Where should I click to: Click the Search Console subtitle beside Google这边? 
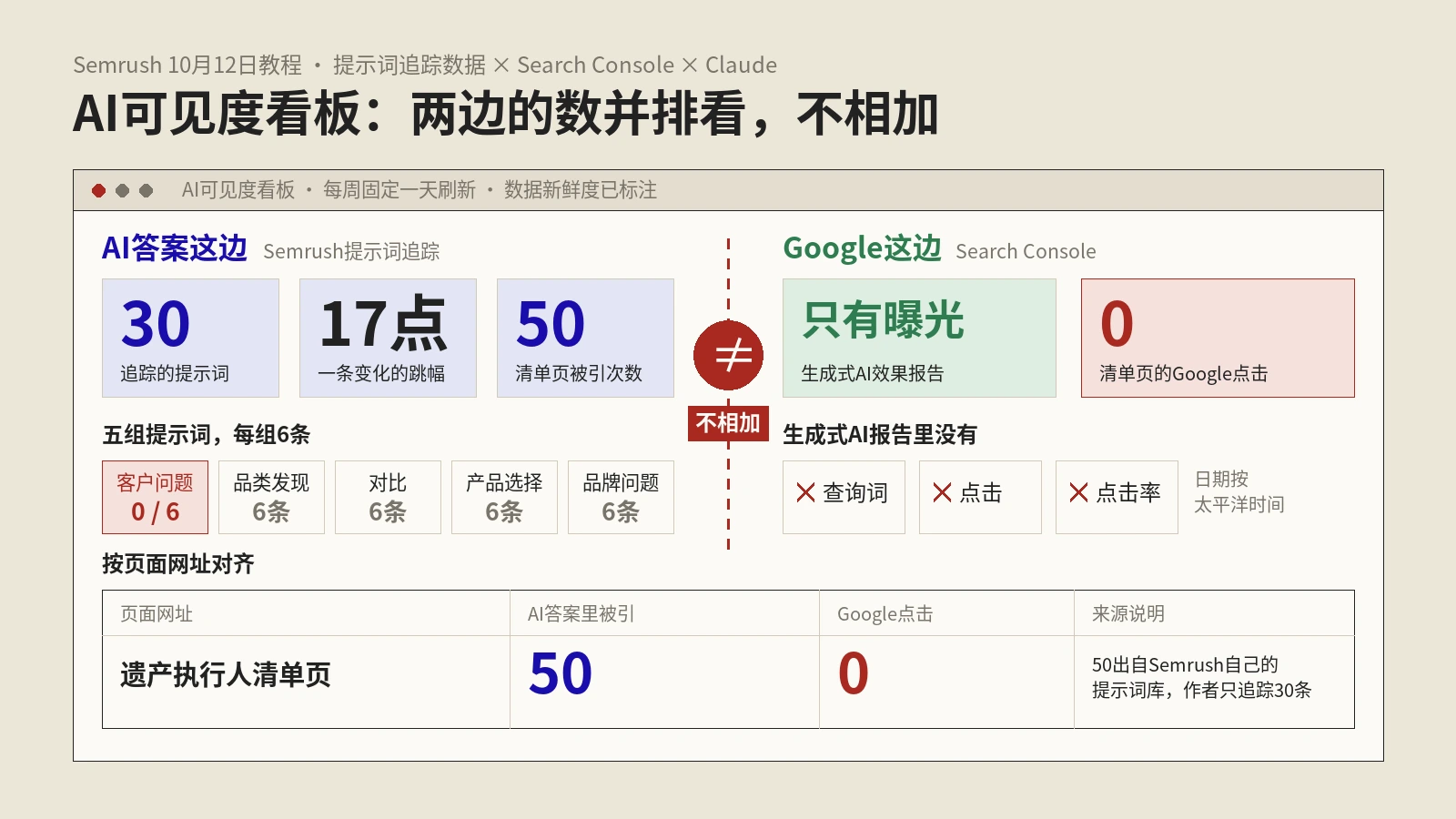click(x=1026, y=252)
